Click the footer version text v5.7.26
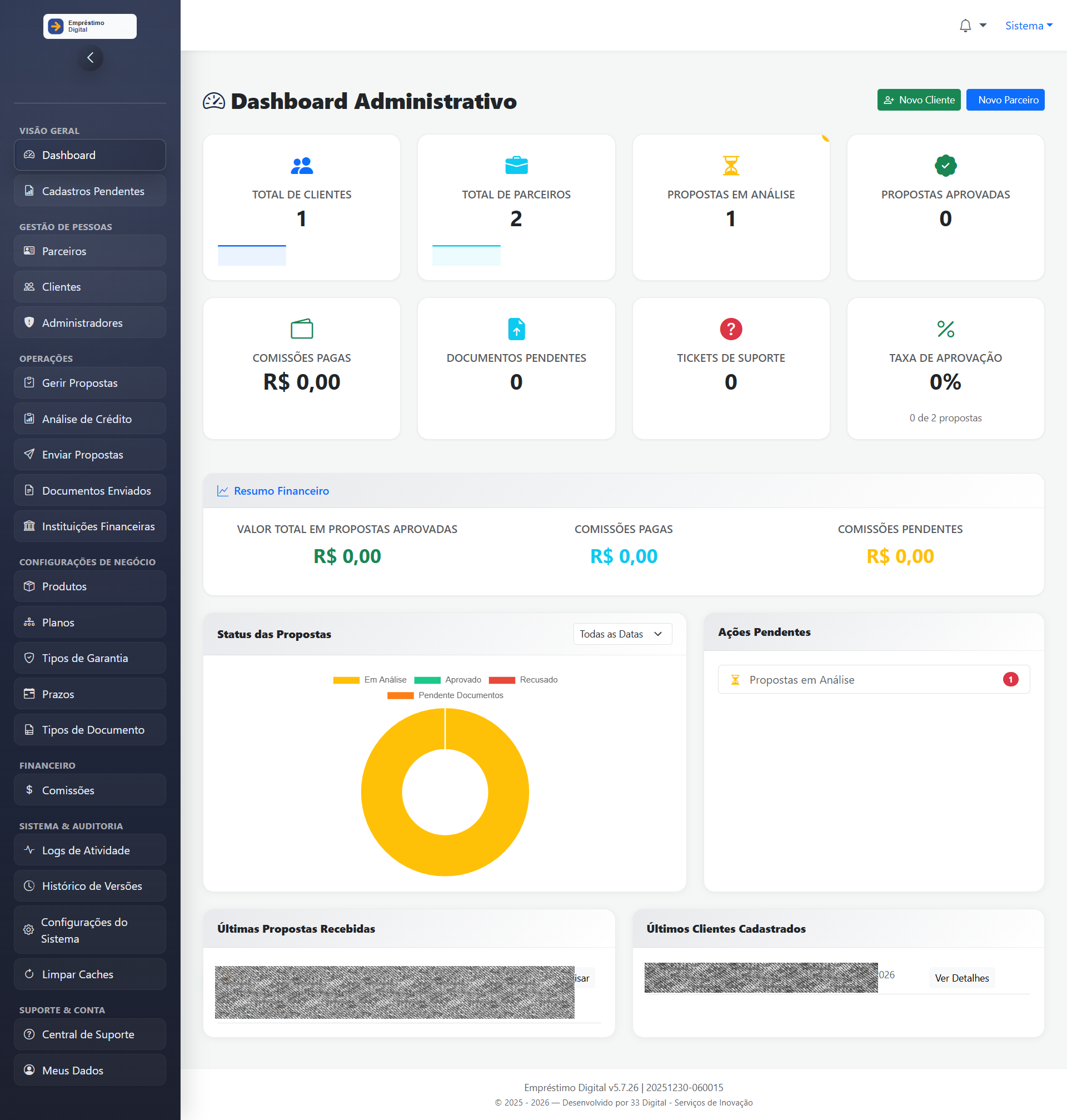1067x1120 pixels. click(x=624, y=1087)
